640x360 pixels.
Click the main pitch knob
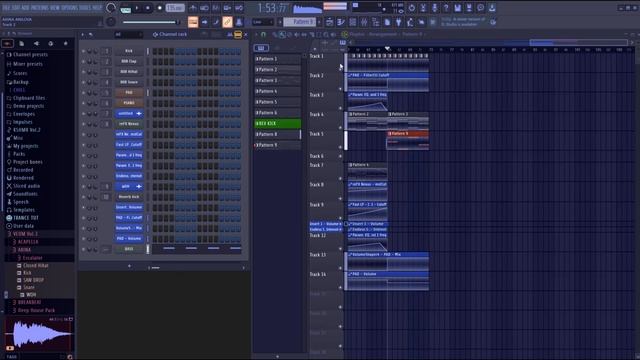pyautogui.click(x=111, y=22)
